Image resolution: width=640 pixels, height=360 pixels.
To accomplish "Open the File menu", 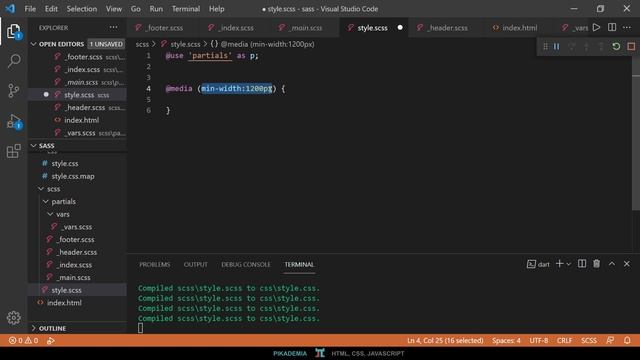I will tap(30, 9).
